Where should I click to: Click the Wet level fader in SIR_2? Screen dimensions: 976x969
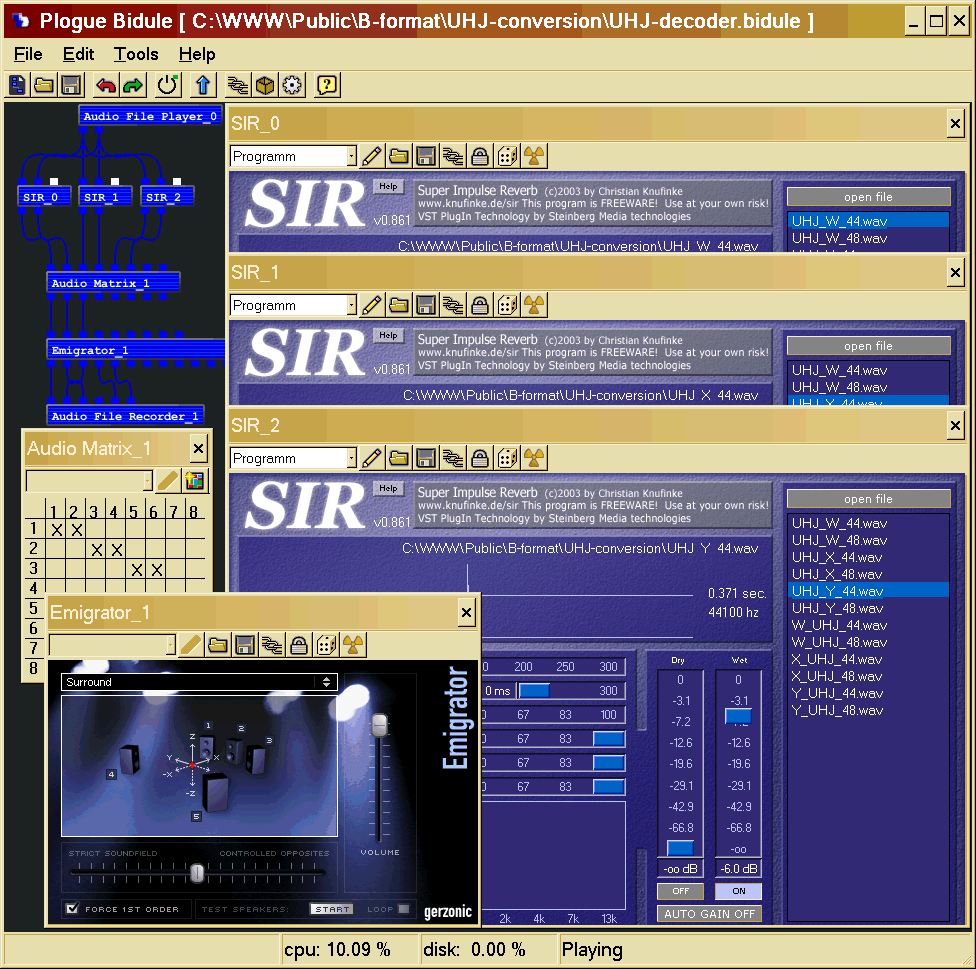pos(738,716)
